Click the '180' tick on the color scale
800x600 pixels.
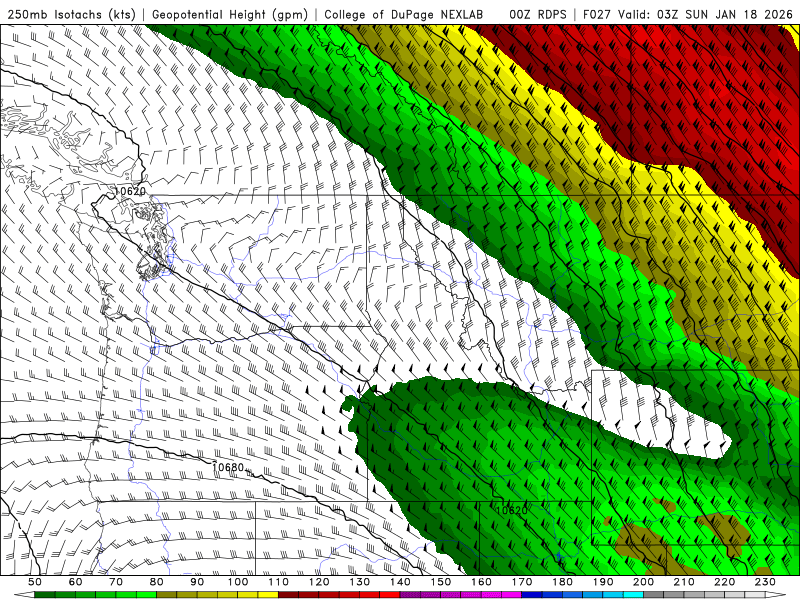coord(563,582)
